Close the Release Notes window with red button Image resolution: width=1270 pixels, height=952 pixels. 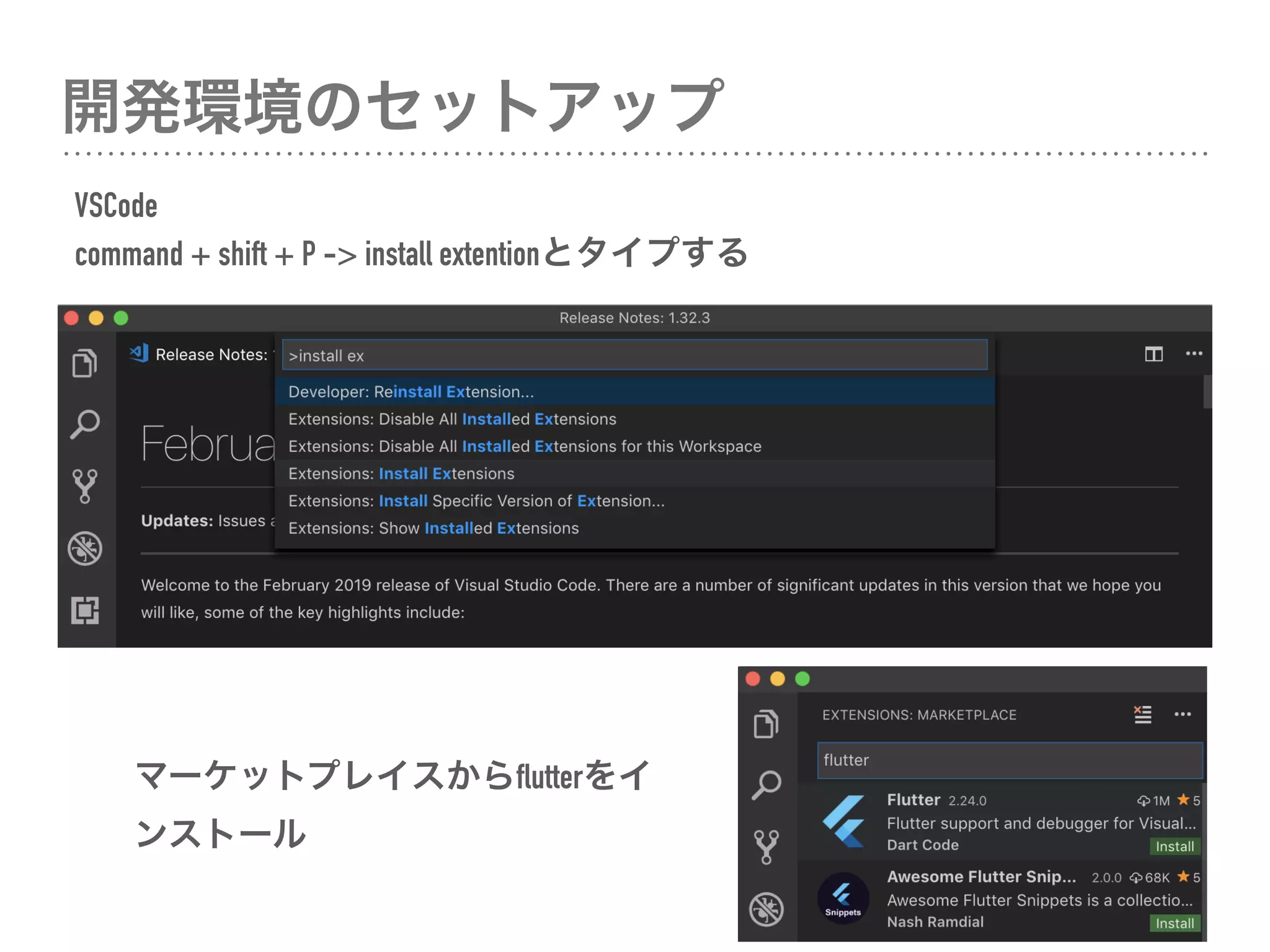(x=71, y=318)
